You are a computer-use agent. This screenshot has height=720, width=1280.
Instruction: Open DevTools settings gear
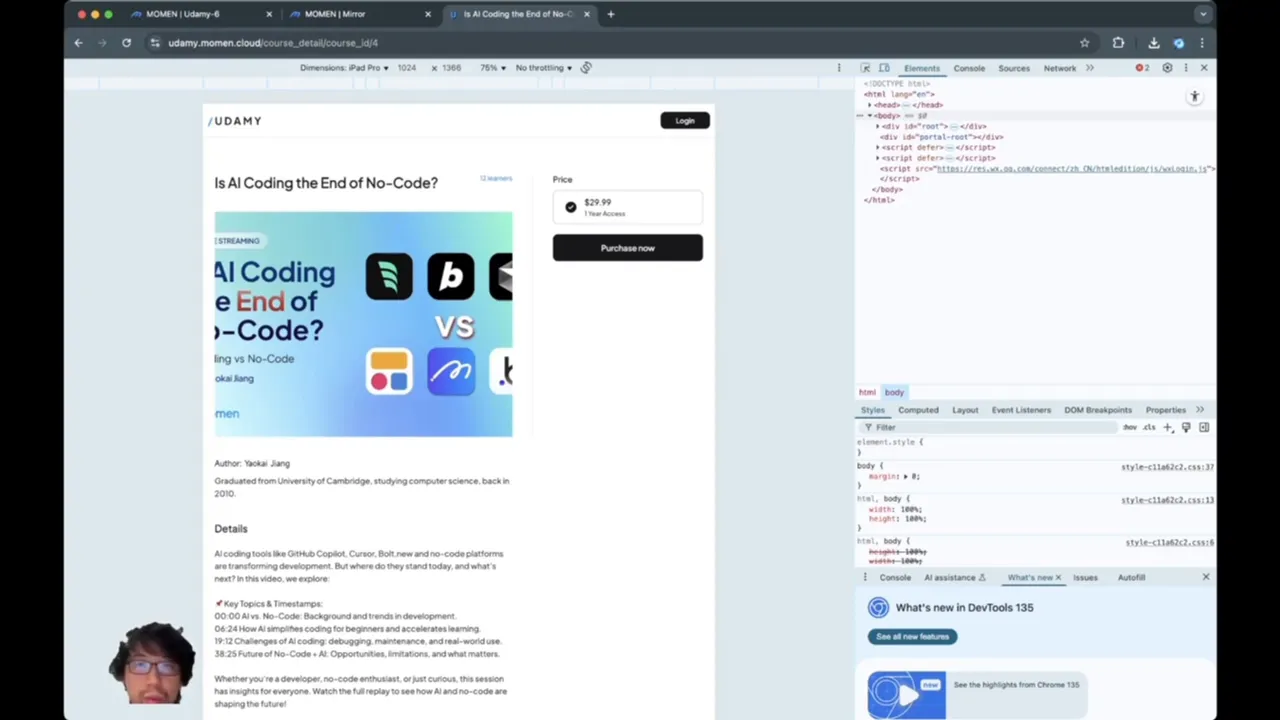[1167, 68]
